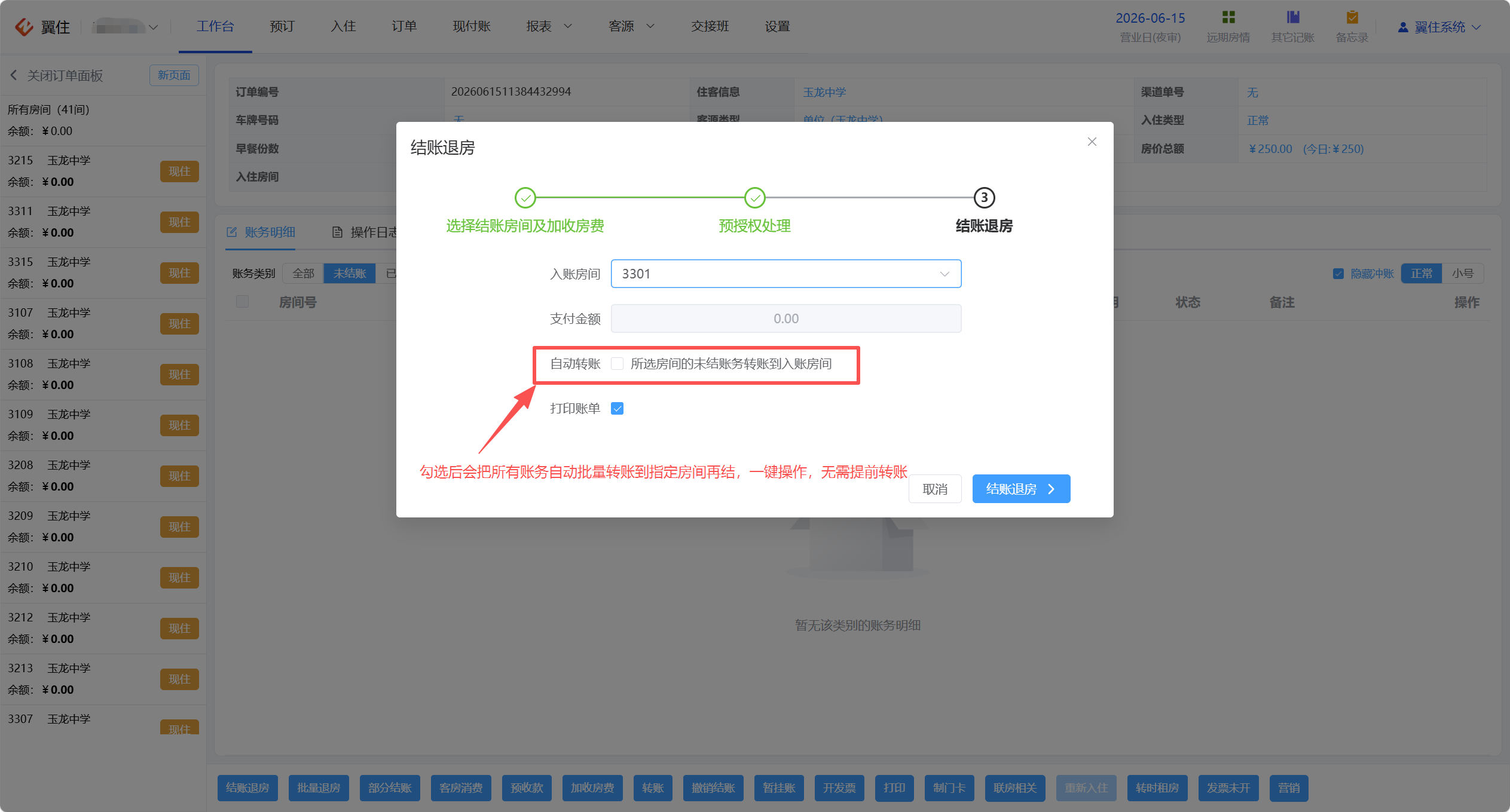Select 所有房间 (41间) row
This screenshot has height=812, width=1510.
(103, 121)
